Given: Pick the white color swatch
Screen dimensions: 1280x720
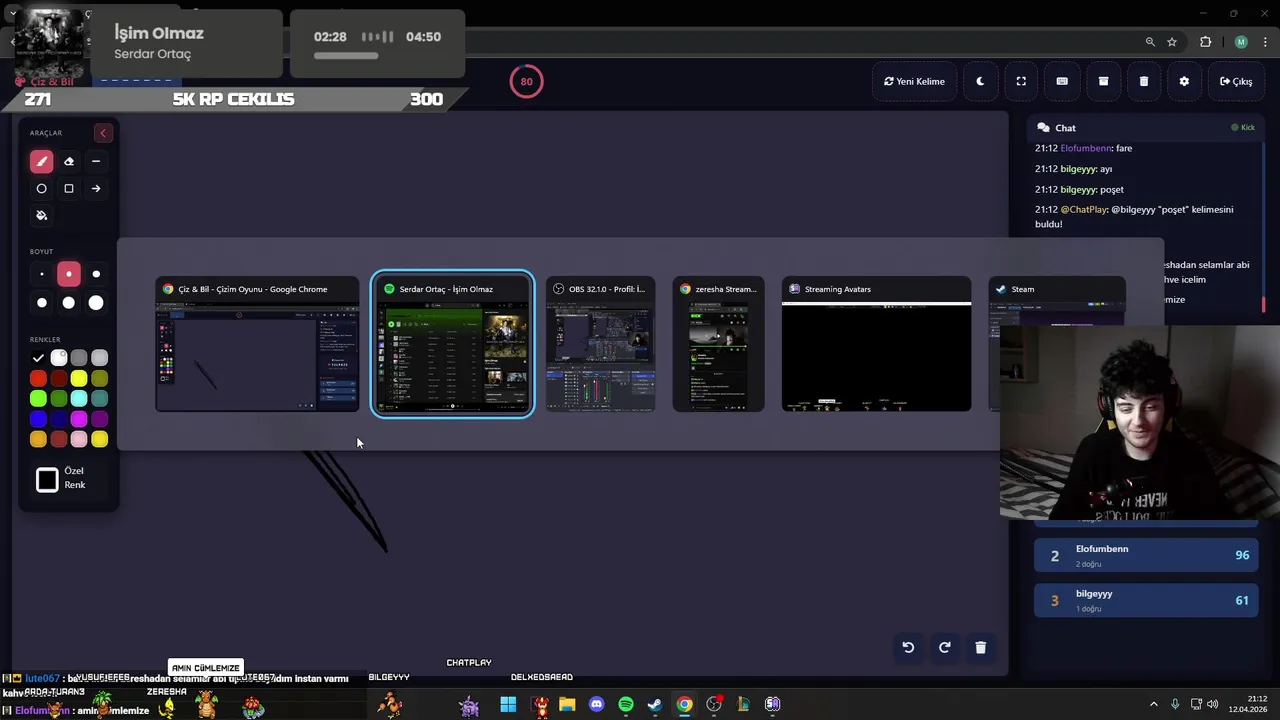Looking at the screenshot, I should (x=59, y=358).
